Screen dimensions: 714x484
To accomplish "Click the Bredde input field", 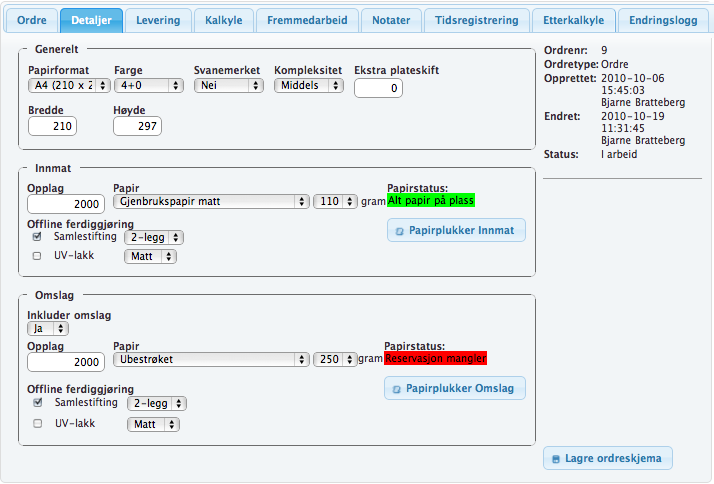I will tap(52, 126).
